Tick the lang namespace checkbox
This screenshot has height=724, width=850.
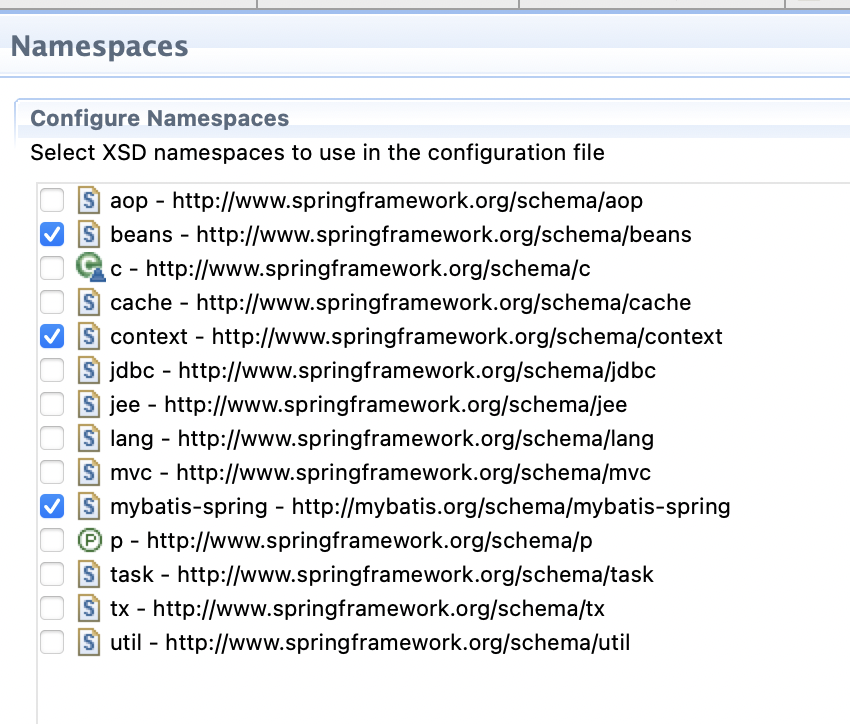(52, 438)
